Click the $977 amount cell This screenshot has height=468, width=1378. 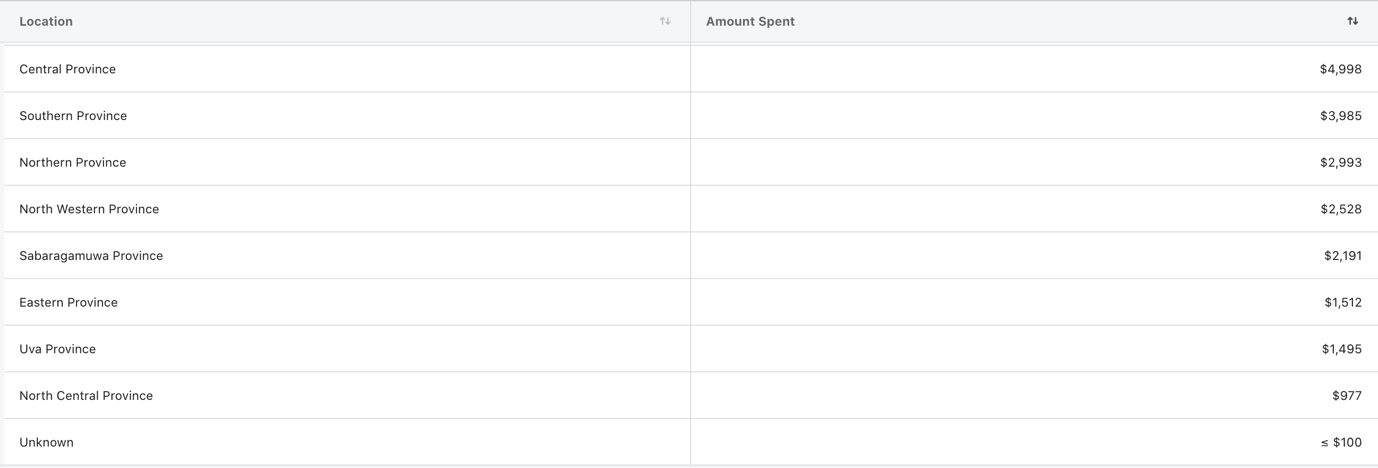[x=1034, y=396]
